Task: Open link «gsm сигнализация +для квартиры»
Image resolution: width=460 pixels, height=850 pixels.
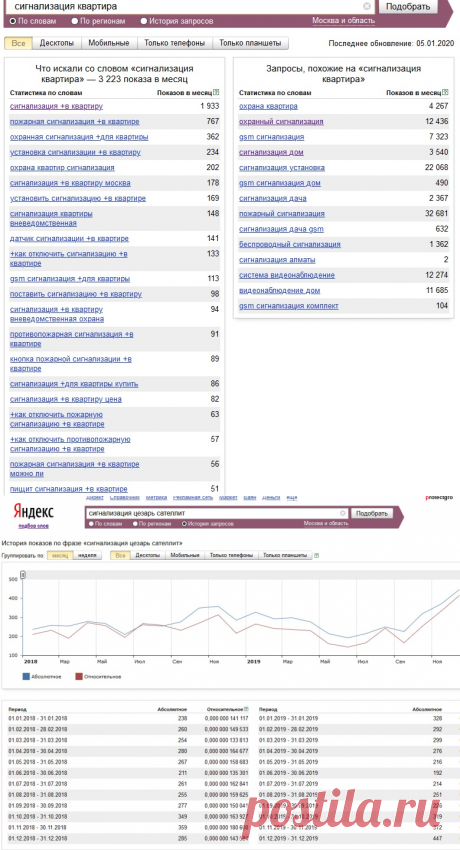Action: (70, 279)
